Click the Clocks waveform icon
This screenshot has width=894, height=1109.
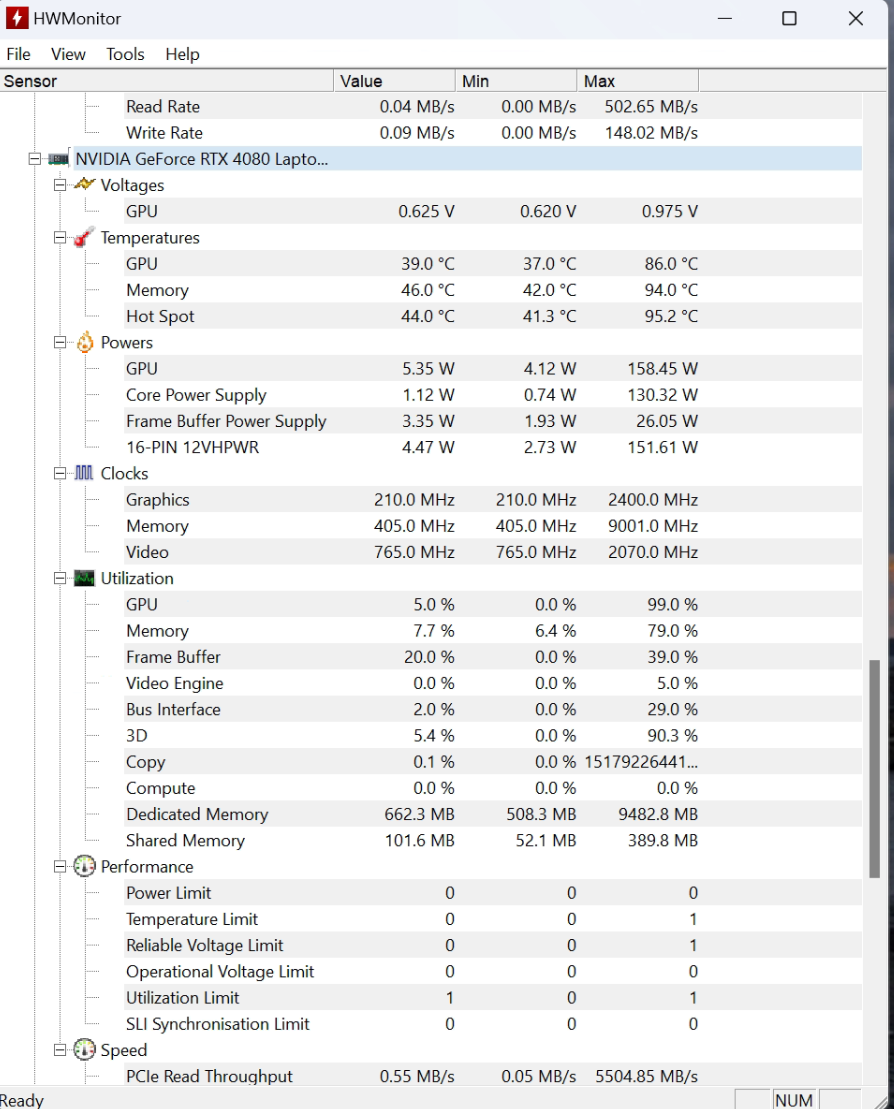(x=85, y=474)
